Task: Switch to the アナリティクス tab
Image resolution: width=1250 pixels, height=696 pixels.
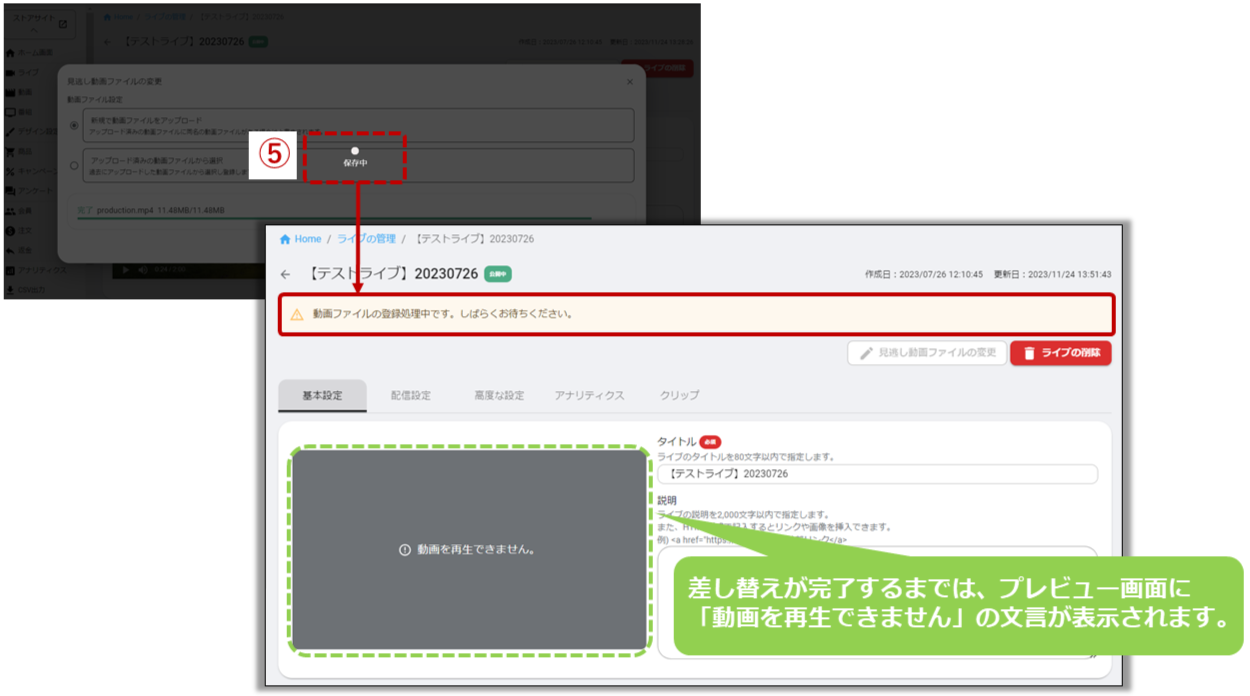Action: click(x=589, y=396)
